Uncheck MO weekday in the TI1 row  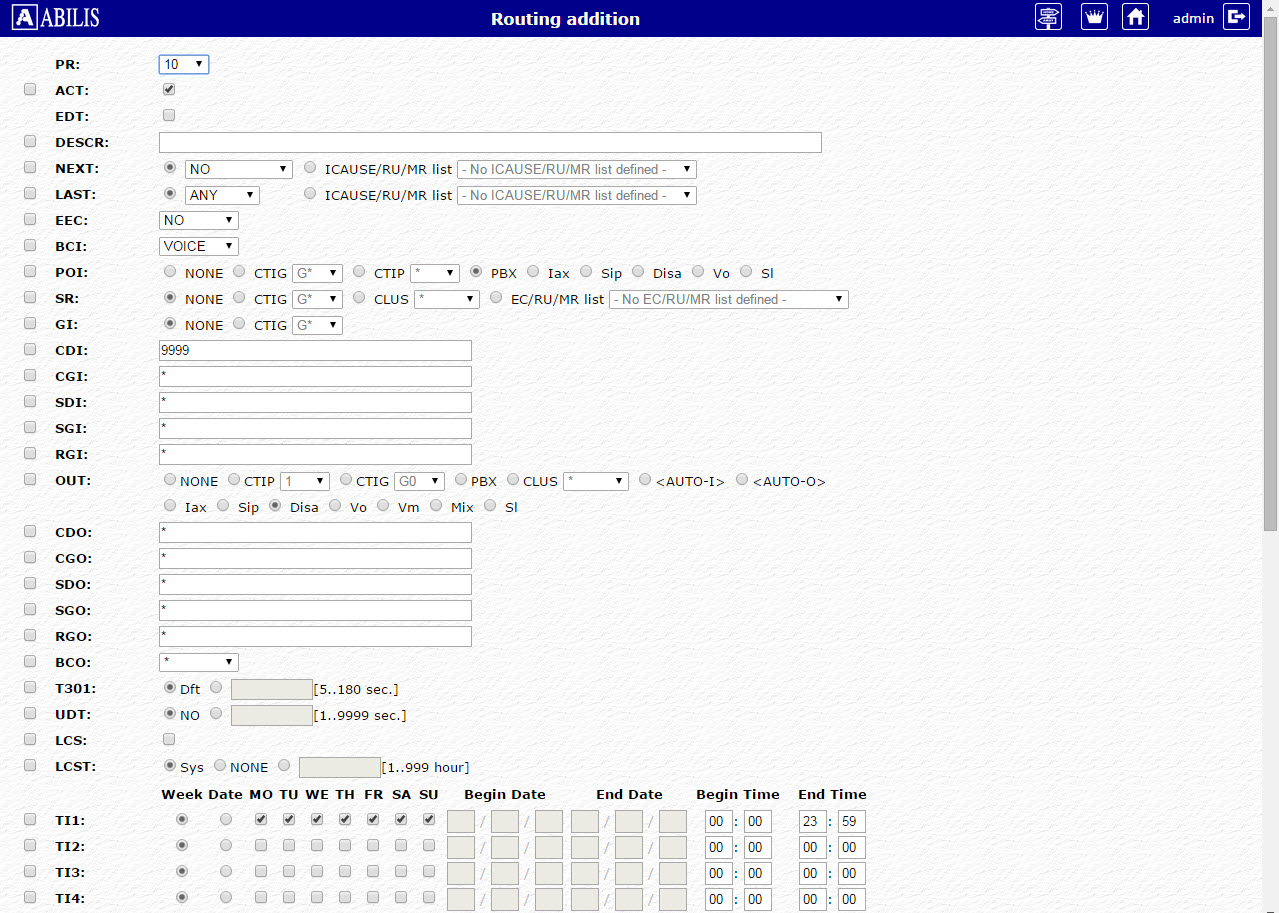click(x=261, y=819)
